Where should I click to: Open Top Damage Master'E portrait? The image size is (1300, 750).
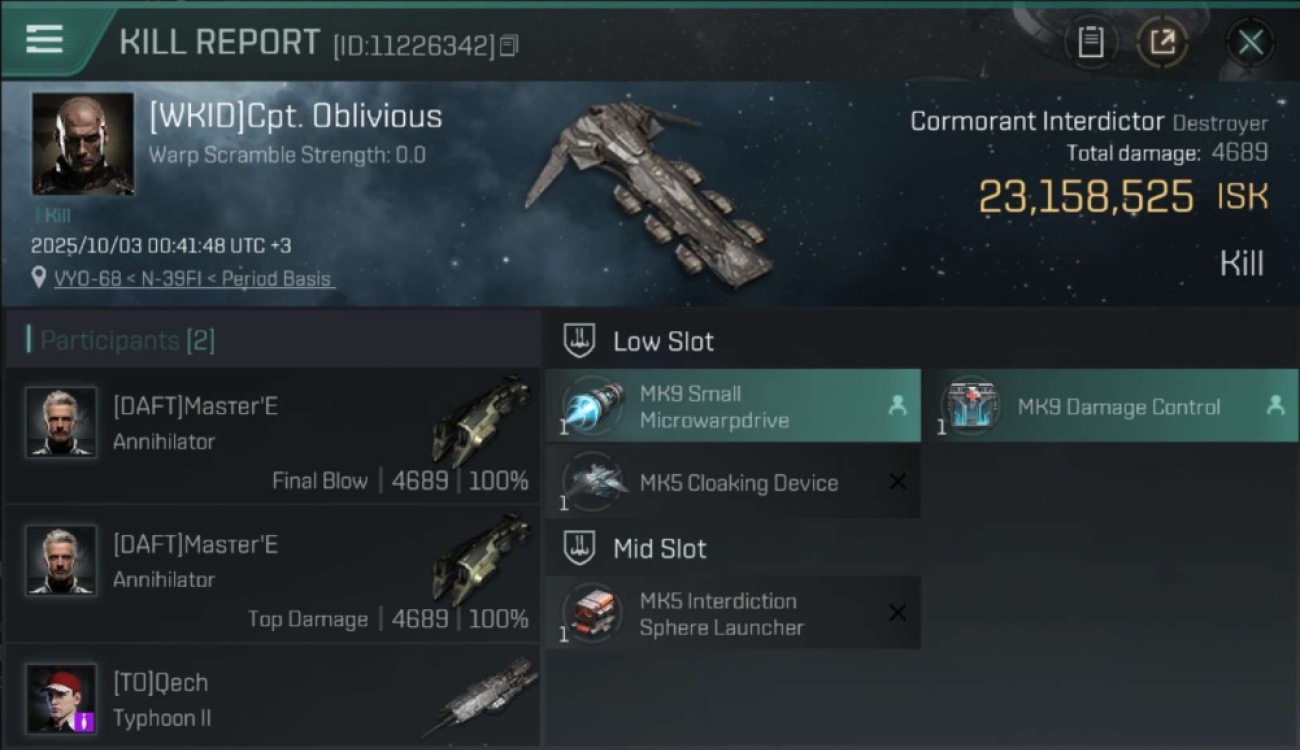click(x=61, y=560)
